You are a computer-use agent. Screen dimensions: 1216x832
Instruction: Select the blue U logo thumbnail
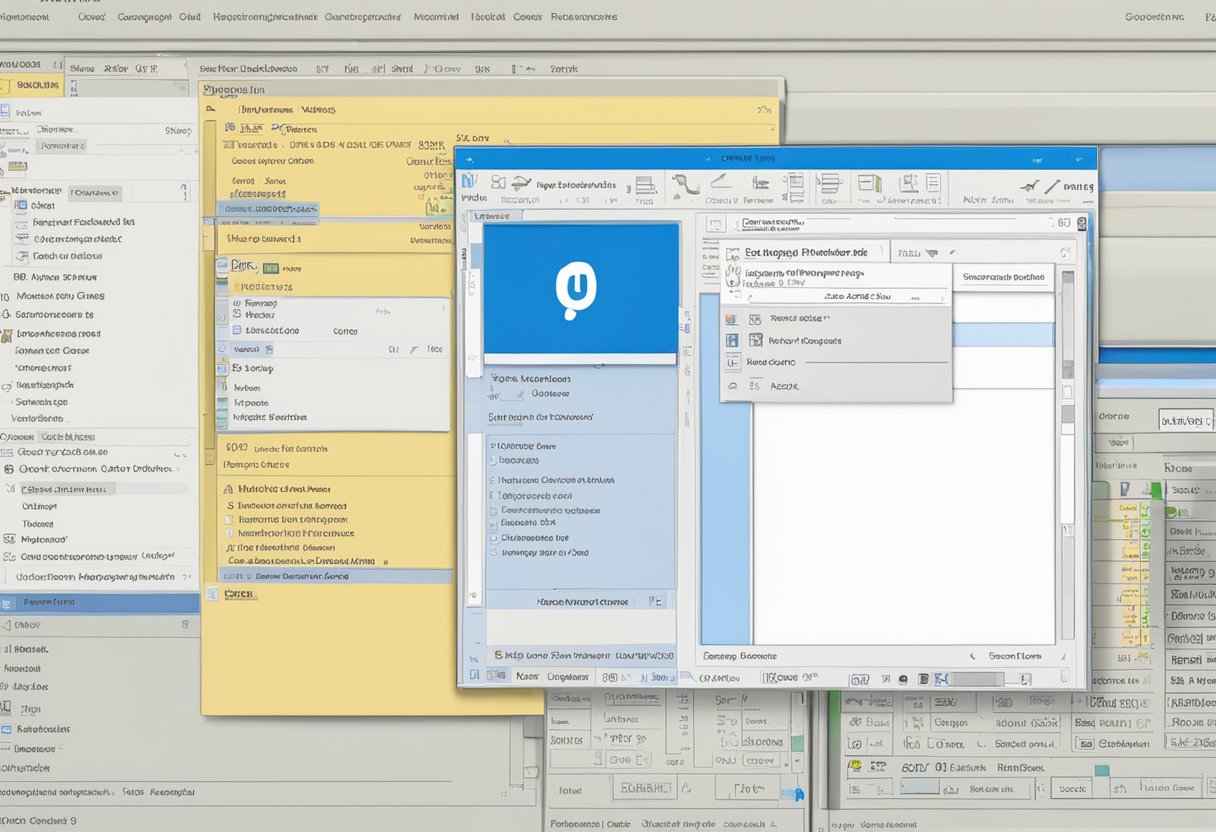click(x=580, y=290)
